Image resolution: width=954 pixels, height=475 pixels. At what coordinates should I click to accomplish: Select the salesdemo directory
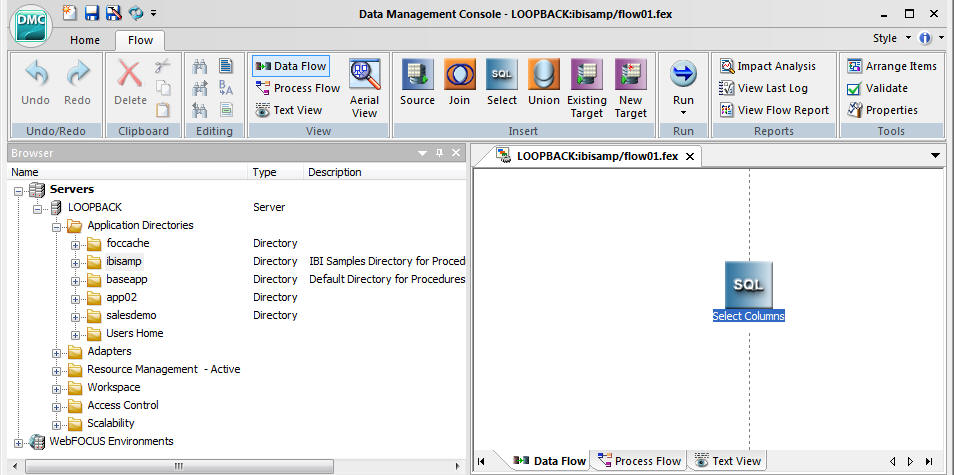click(131, 315)
